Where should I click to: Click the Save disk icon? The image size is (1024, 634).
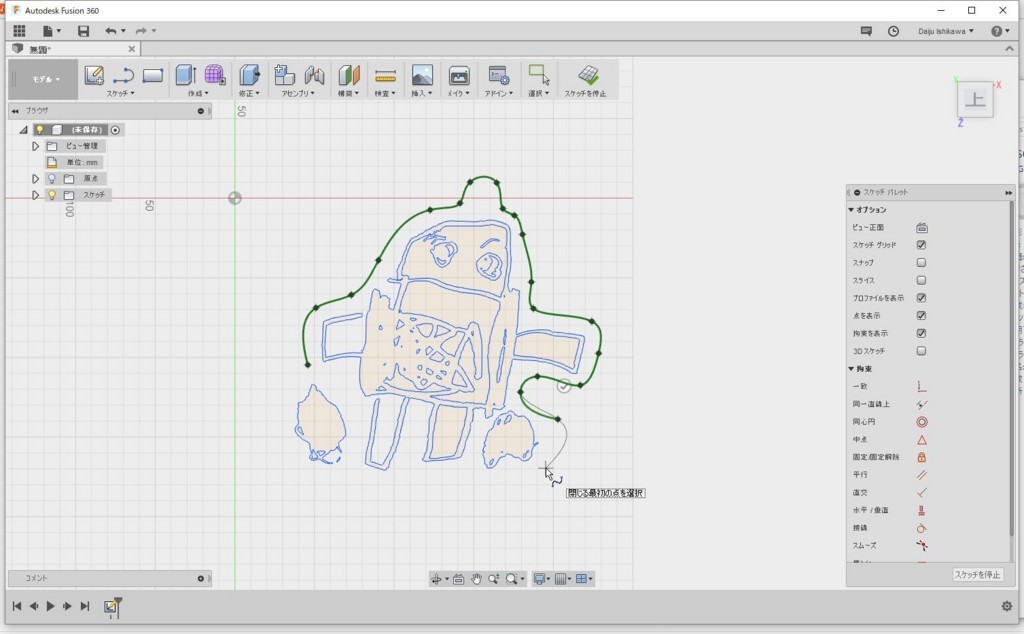pyautogui.click(x=83, y=31)
